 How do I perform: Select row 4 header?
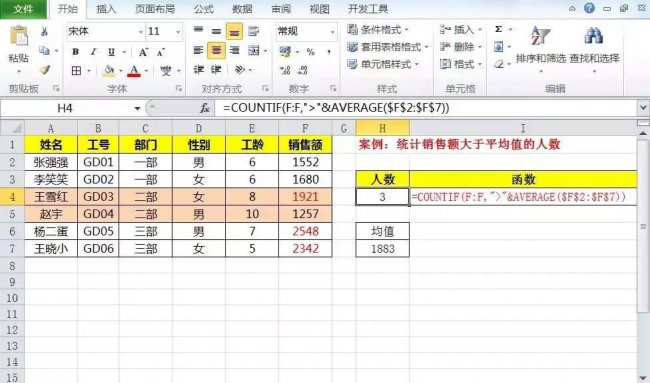[x=12, y=196]
